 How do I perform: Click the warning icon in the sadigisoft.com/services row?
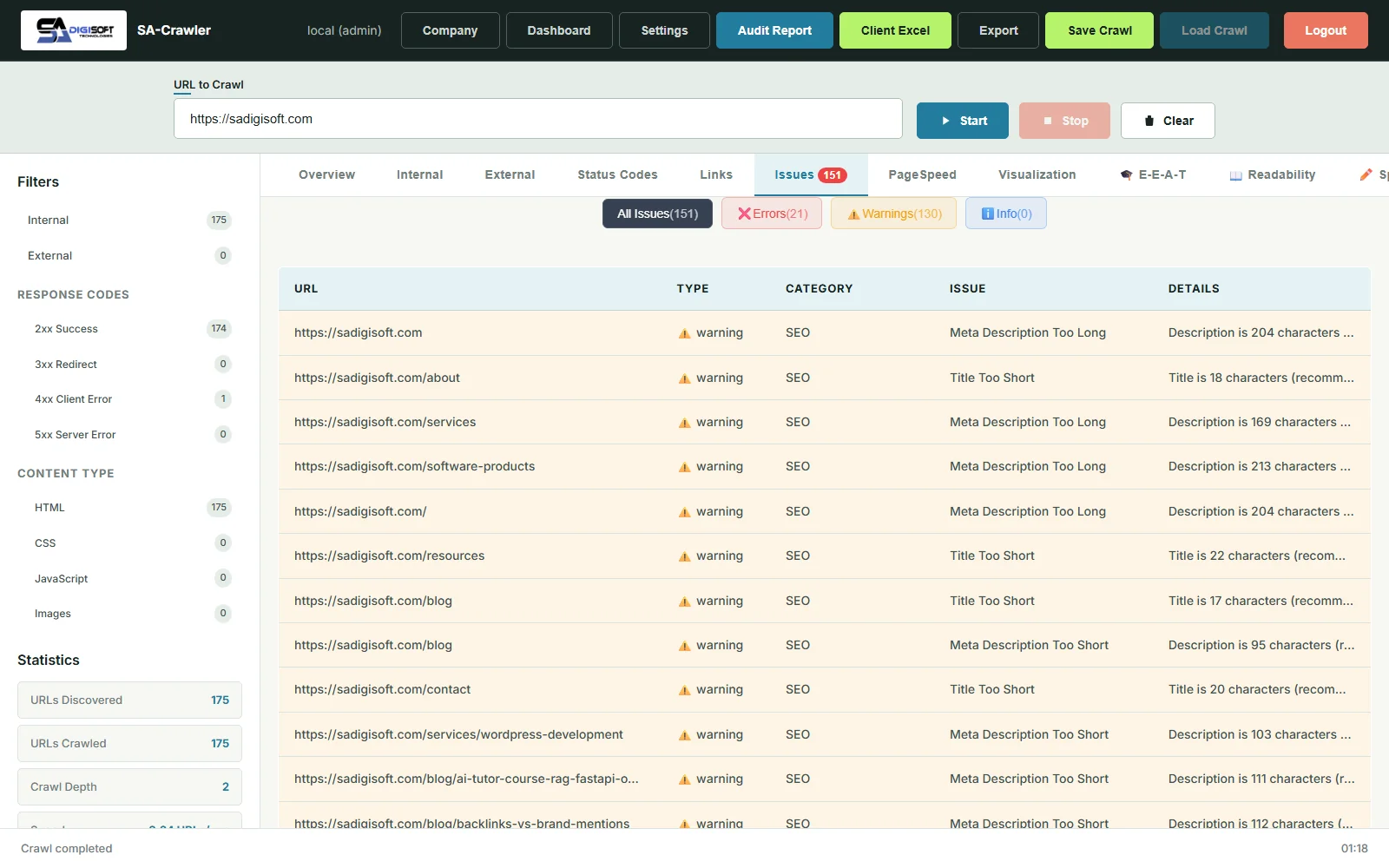(x=685, y=423)
